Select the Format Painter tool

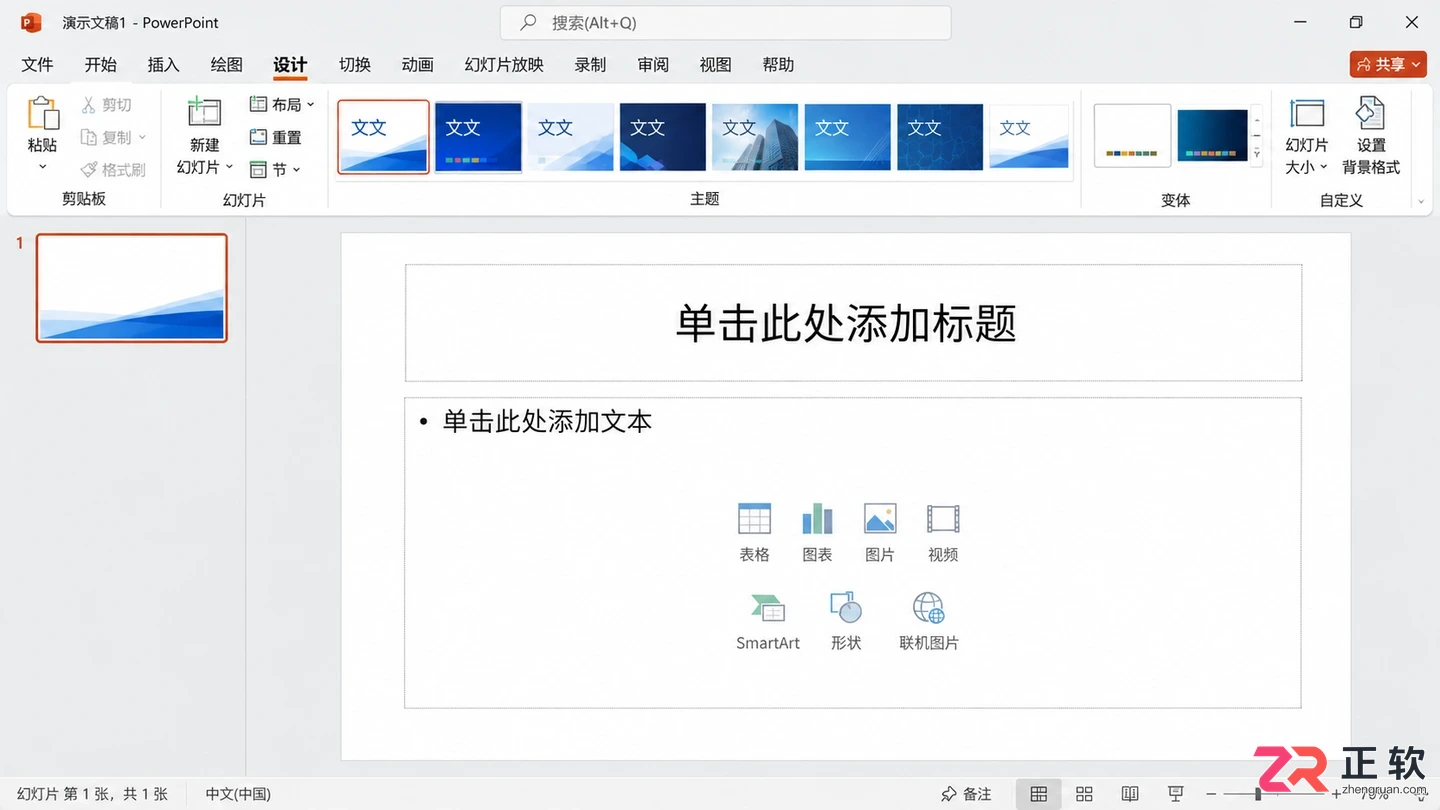tap(112, 170)
